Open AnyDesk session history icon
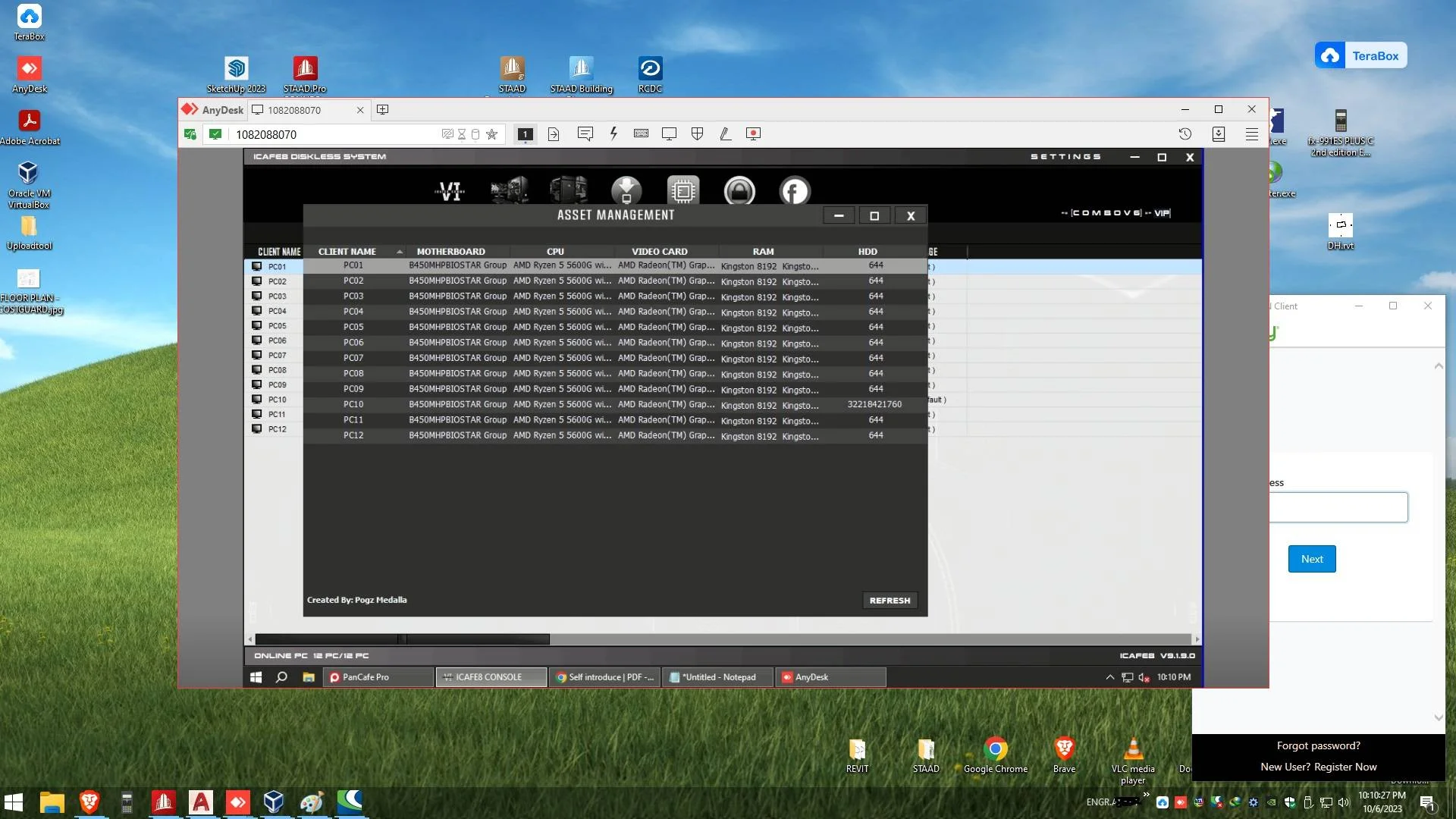This screenshot has width=1456, height=819. point(1185,134)
